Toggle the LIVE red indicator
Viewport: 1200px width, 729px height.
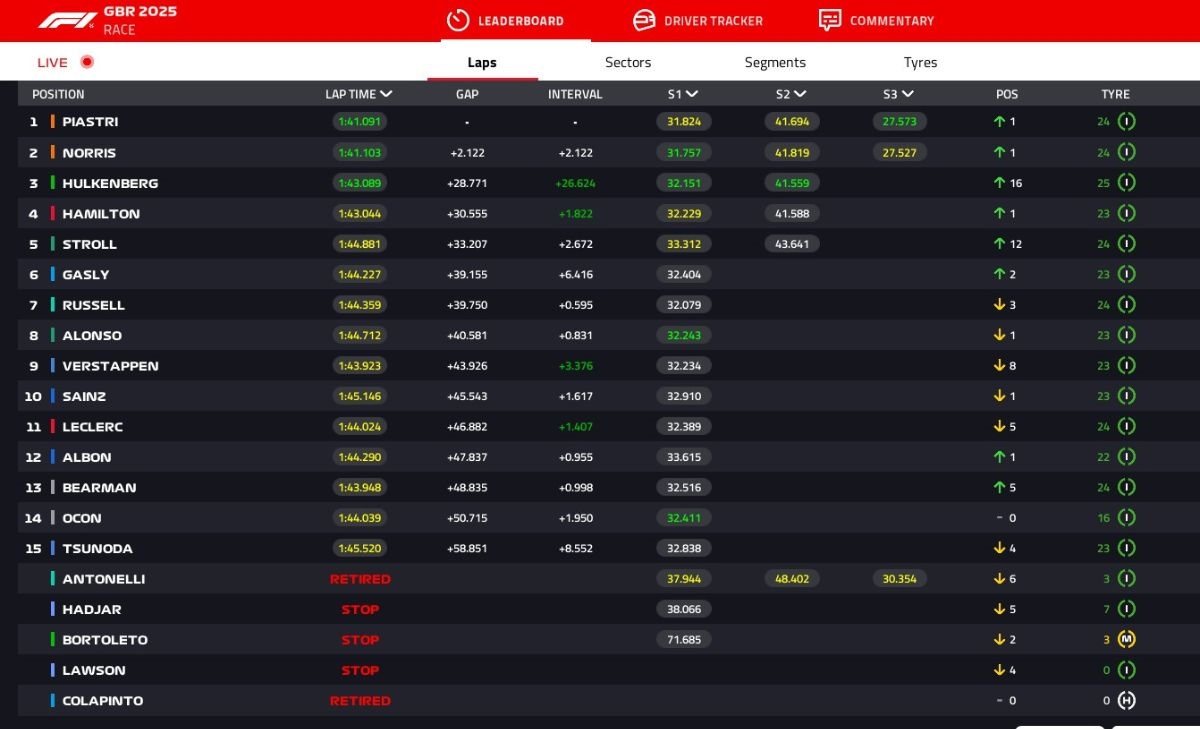pos(87,62)
